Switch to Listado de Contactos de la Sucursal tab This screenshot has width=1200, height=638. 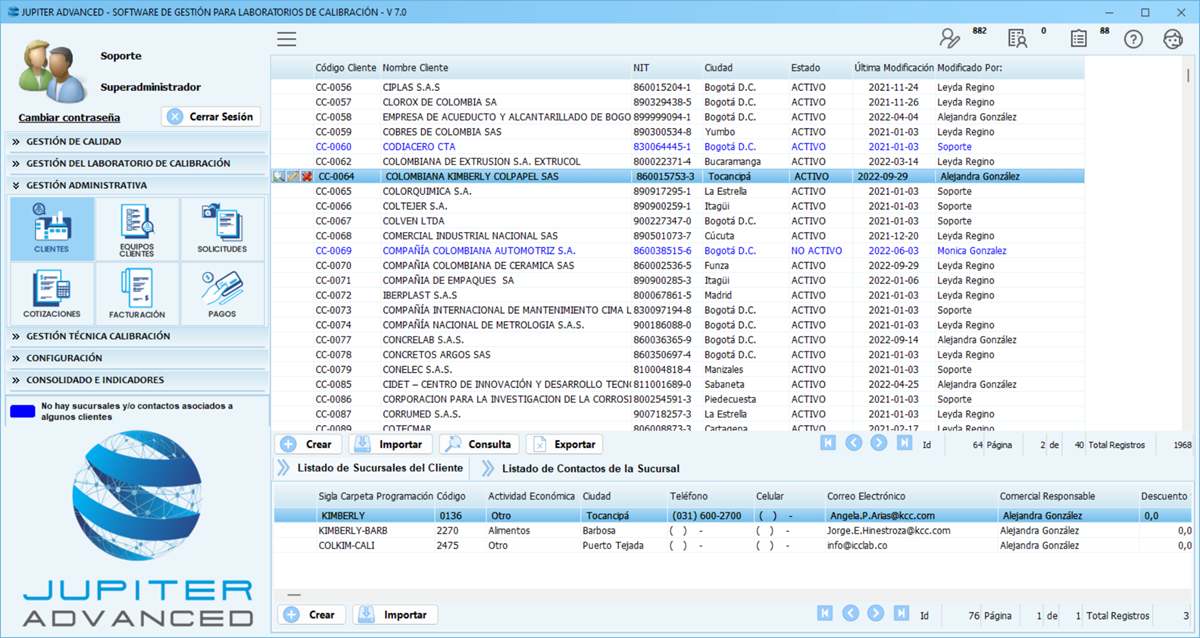pos(590,468)
